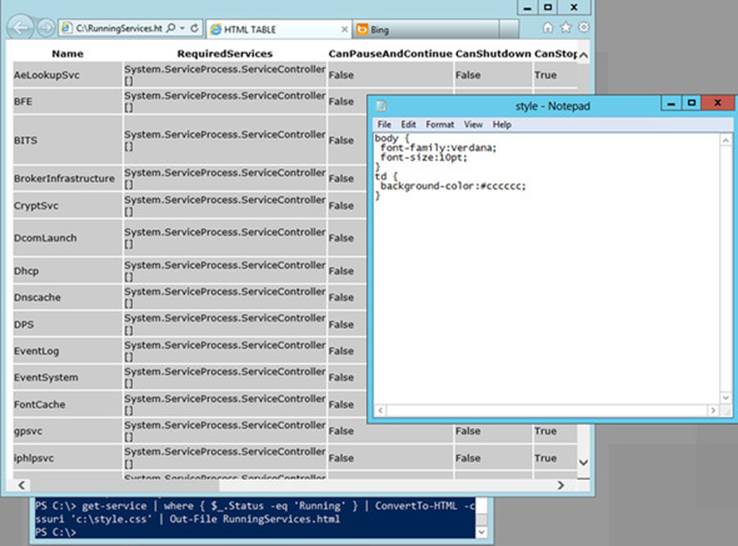Open the browser Home icon
Viewport: 738px width, 546px height.
pos(548,28)
